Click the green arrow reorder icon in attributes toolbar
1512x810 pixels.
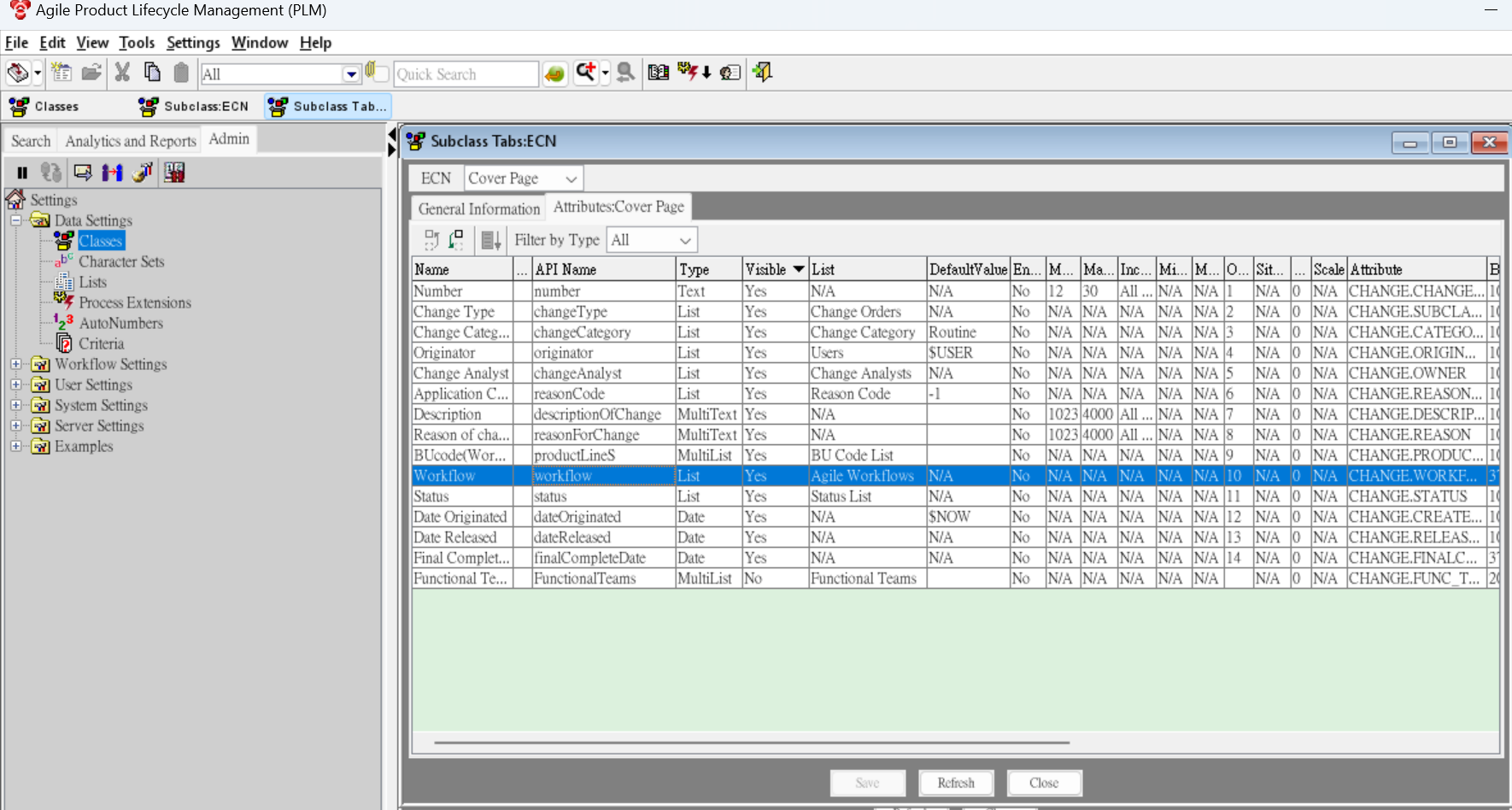coord(456,240)
